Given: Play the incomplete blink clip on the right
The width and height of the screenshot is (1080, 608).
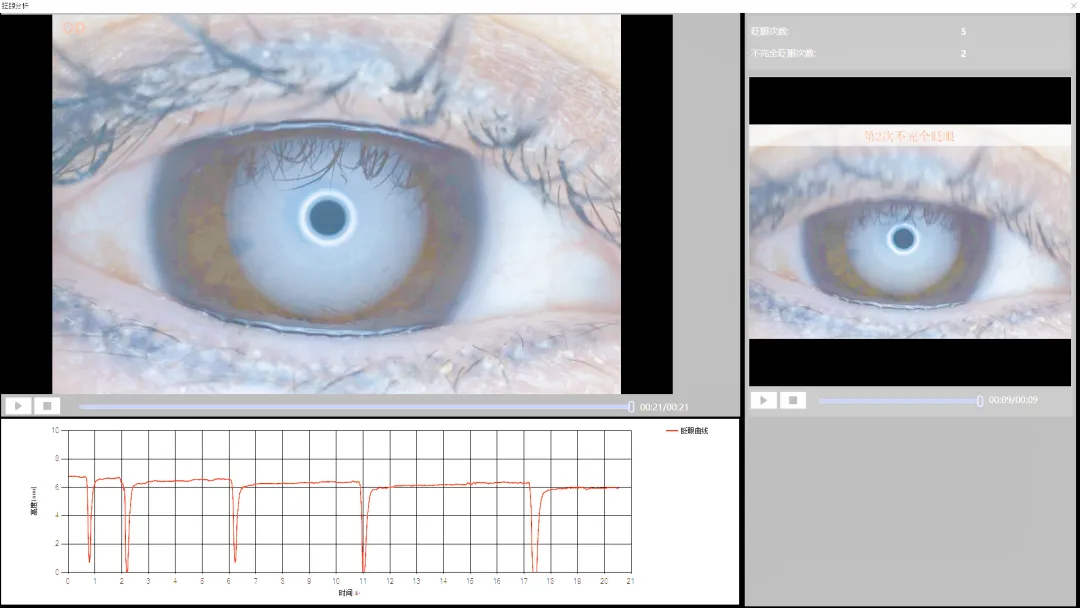Looking at the screenshot, I should pos(763,400).
